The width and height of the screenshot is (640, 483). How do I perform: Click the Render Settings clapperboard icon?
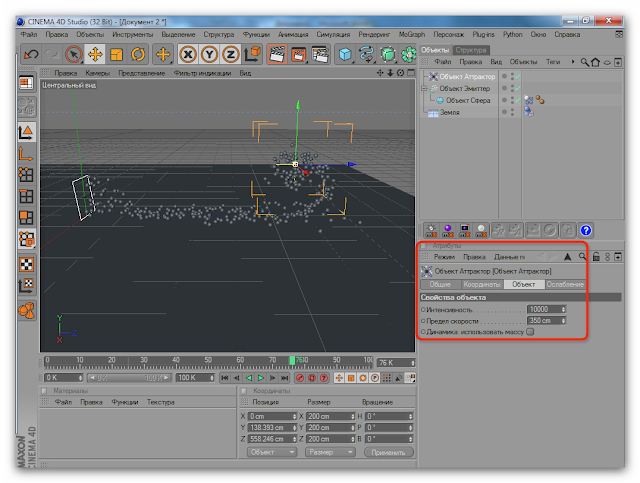coord(319,54)
